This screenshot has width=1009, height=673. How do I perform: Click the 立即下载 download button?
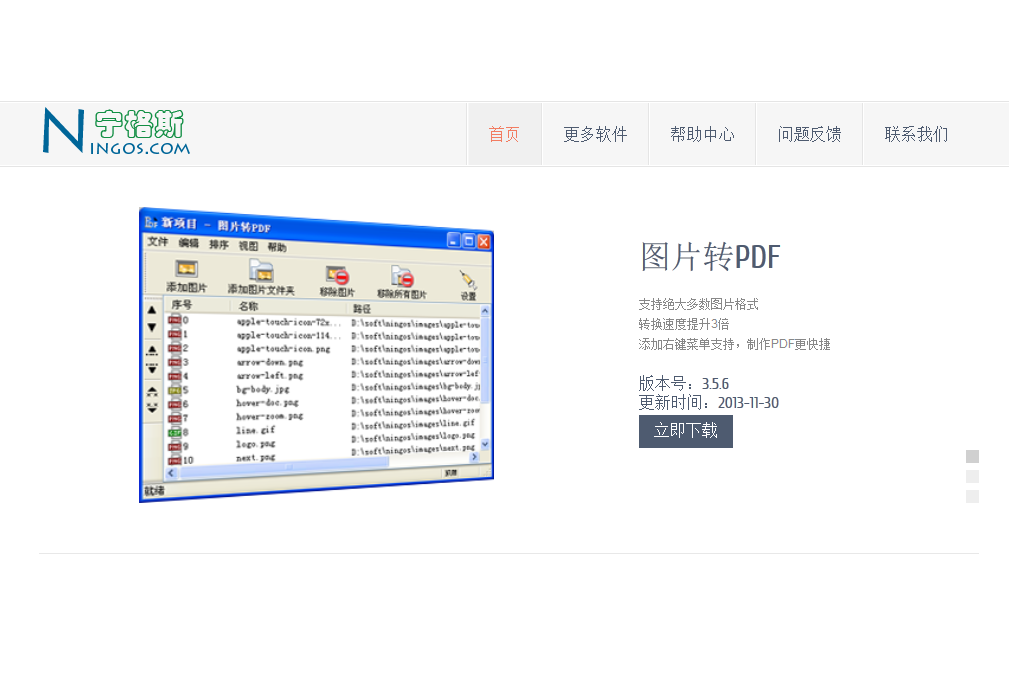(x=685, y=431)
